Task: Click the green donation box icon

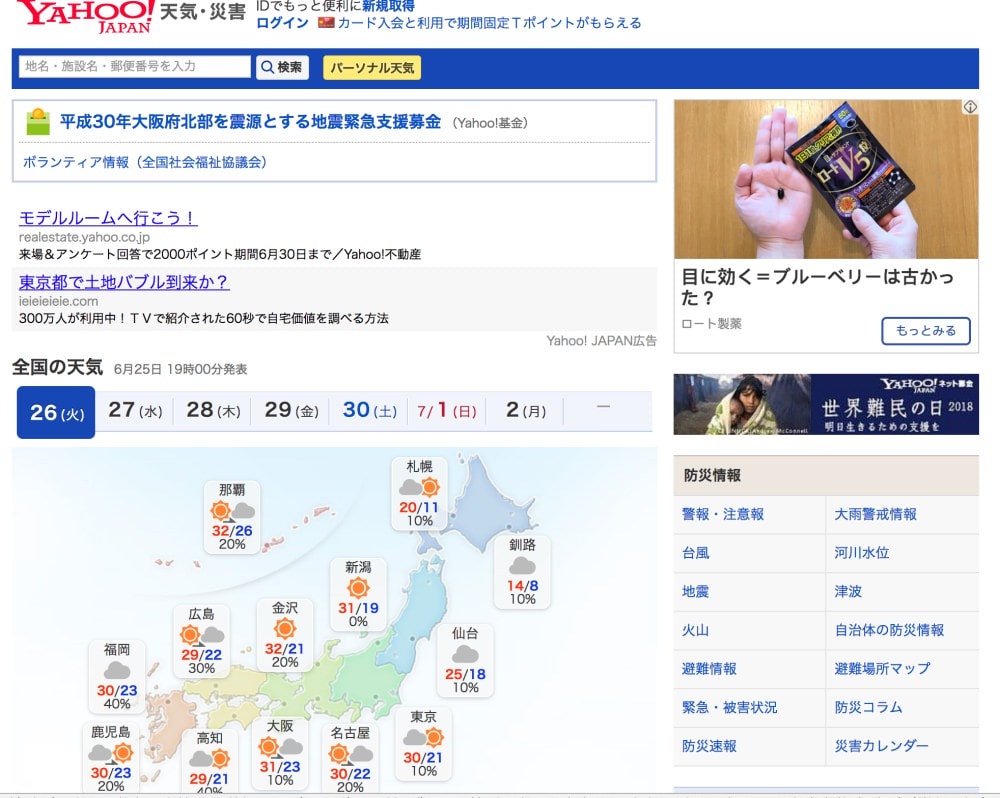Action: pos(38,122)
